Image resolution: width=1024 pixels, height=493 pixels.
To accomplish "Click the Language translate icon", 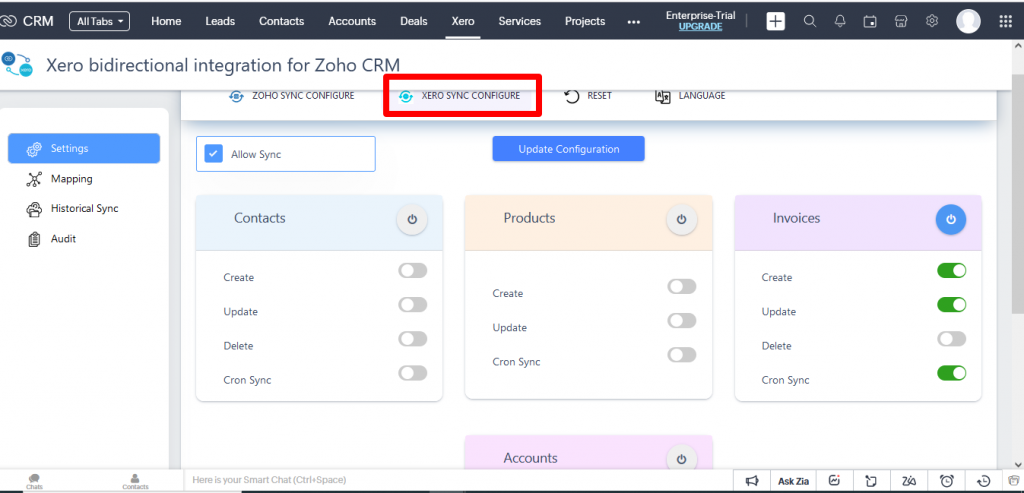I will click(x=663, y=97).
